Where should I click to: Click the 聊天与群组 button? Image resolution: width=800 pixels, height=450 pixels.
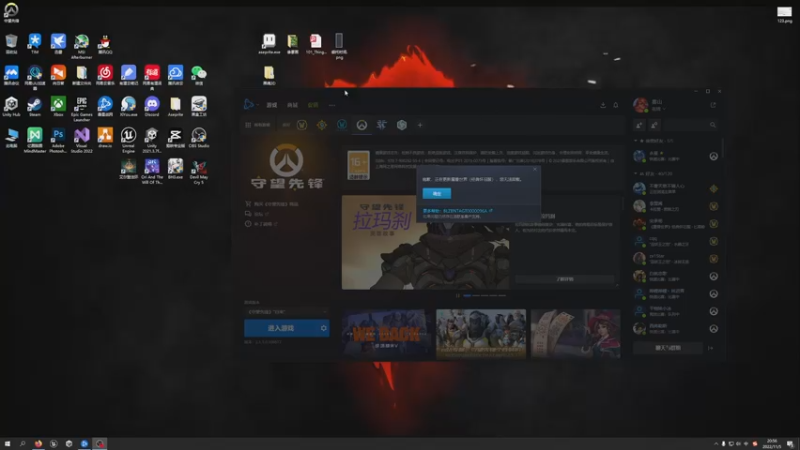coord(667,348)
